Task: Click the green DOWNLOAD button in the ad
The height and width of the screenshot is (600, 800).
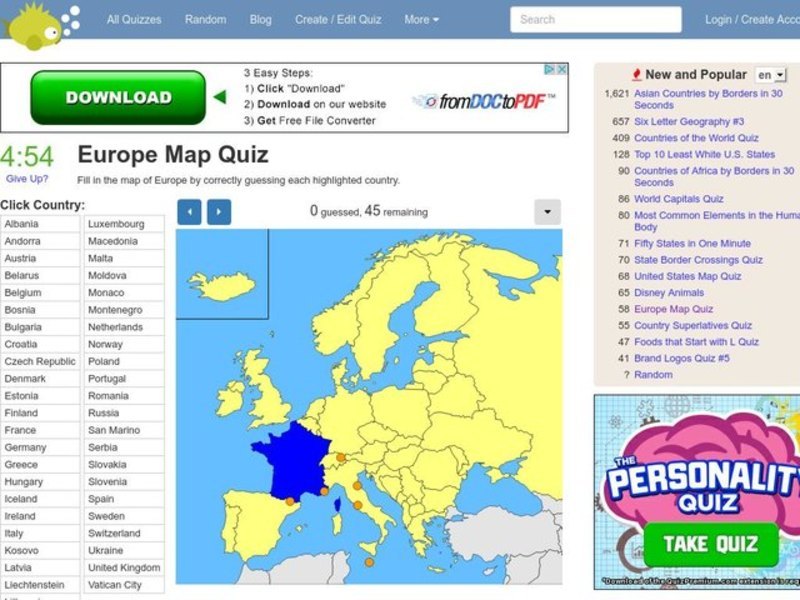Action: point(117,97)
